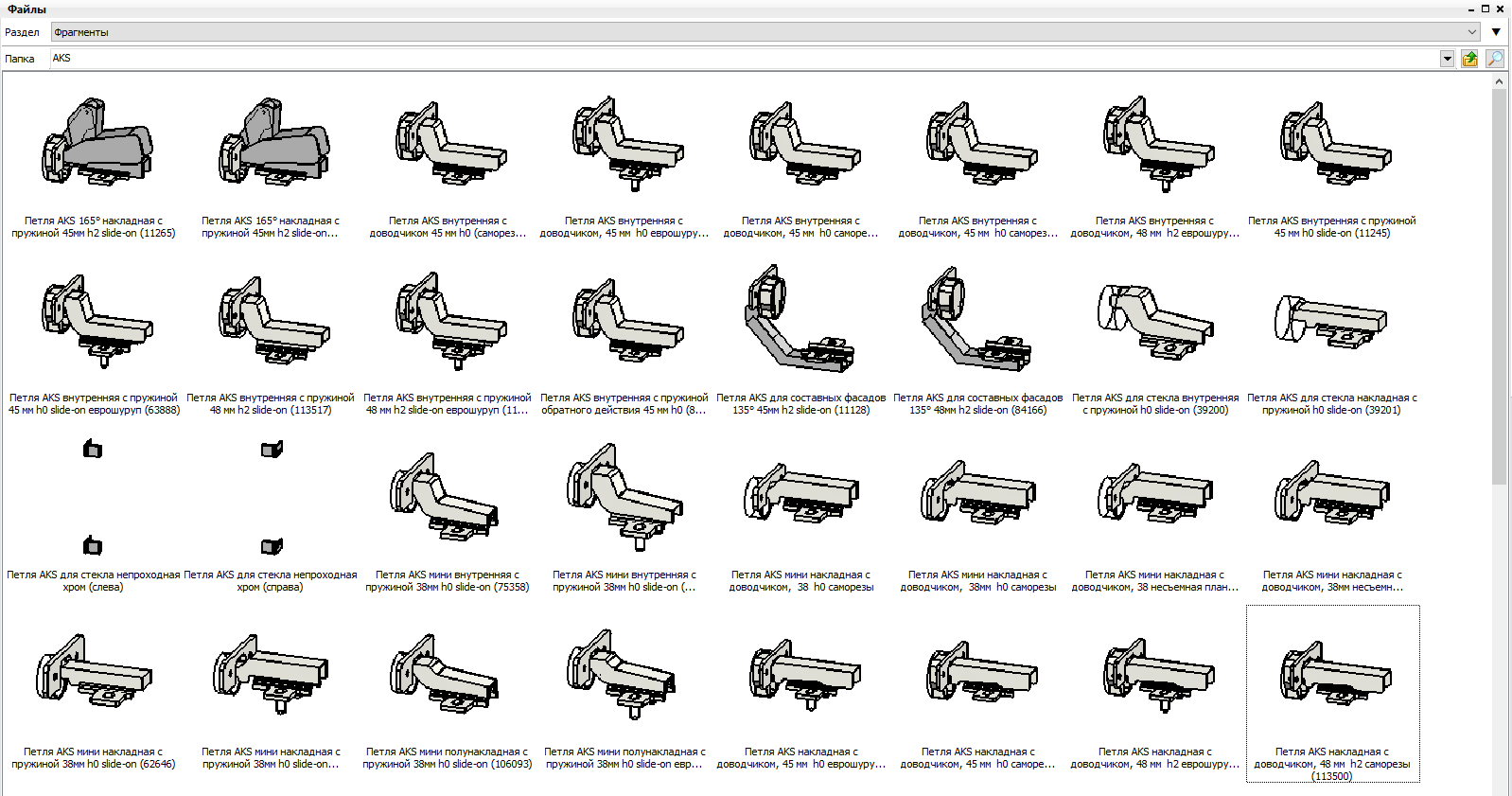Expand the Папка folder dropdown arrow
Image resolution: width=1512 pixels, height=796 pixels.
tap(1447, 59)
